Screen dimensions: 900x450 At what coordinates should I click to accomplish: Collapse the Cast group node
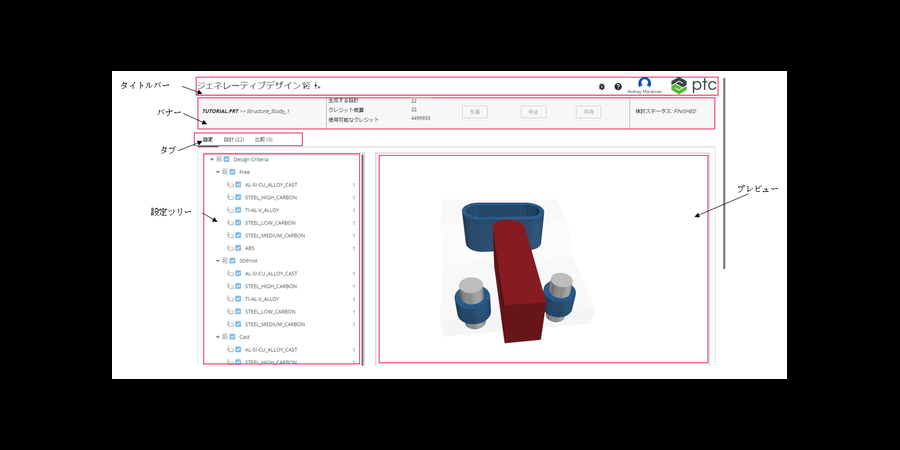(x=217, y=337)
